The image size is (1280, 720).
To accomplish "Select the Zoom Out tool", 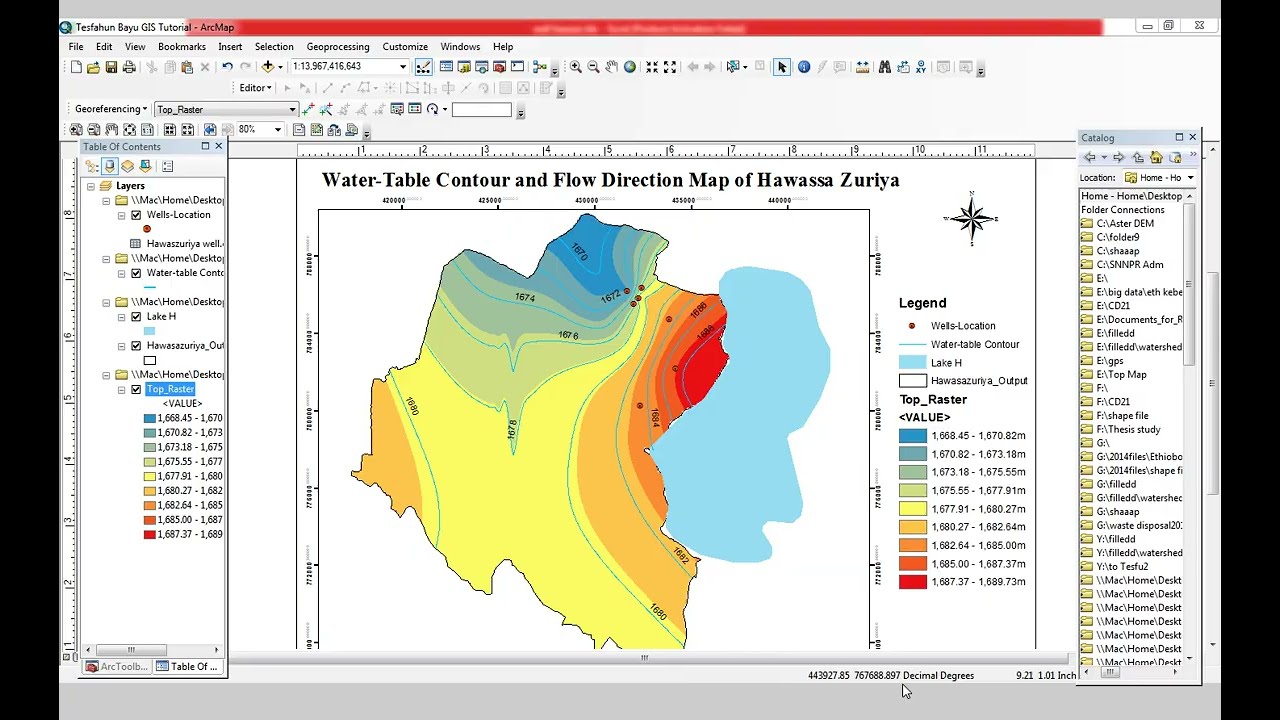I will (593, 67).
